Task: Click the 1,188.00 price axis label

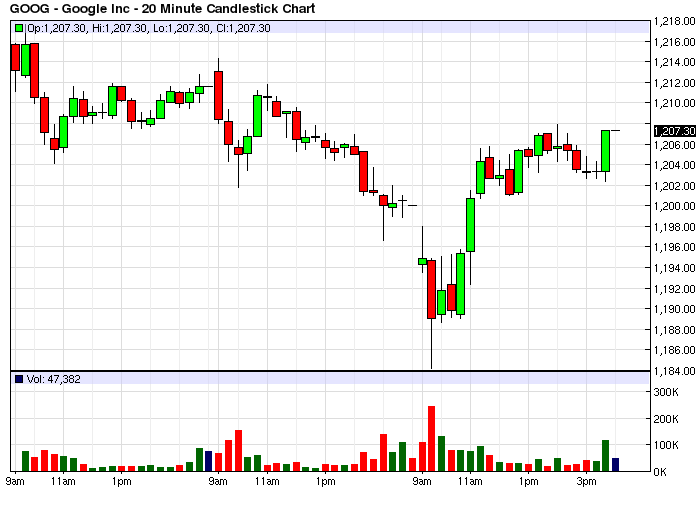Action: [675, 329]
